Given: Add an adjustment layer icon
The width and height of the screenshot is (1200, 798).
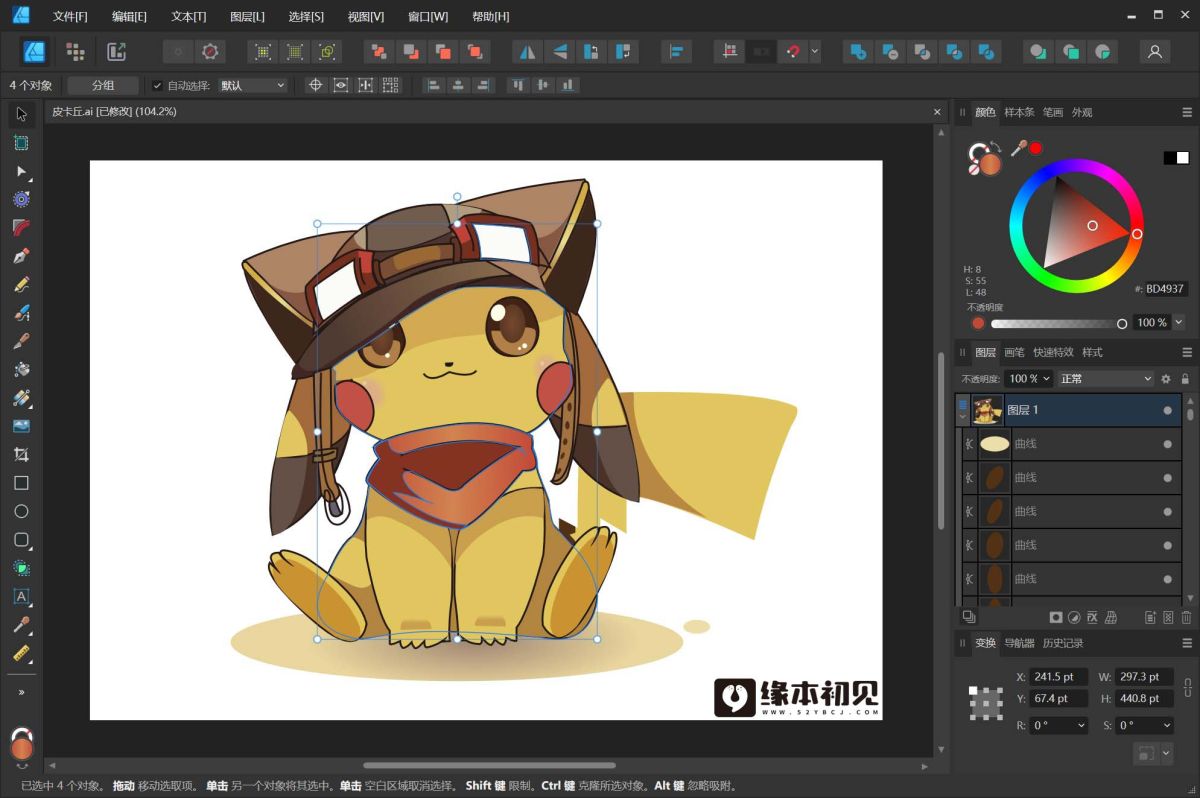Looking at the screenshot, I should (1074, 618).
